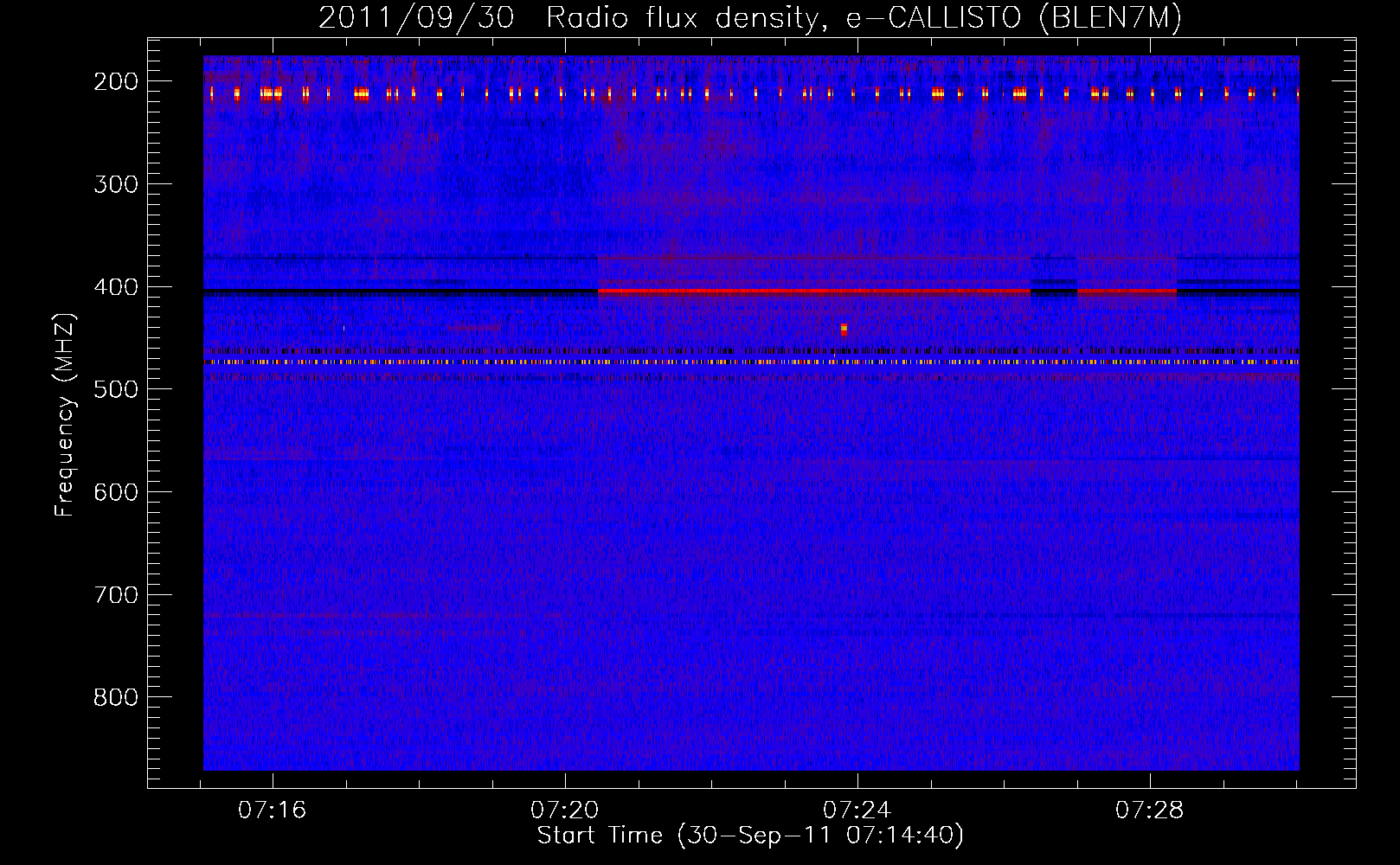Click the 500 frequency tick label
1400x865 pixels.
(x=115, y=389)
